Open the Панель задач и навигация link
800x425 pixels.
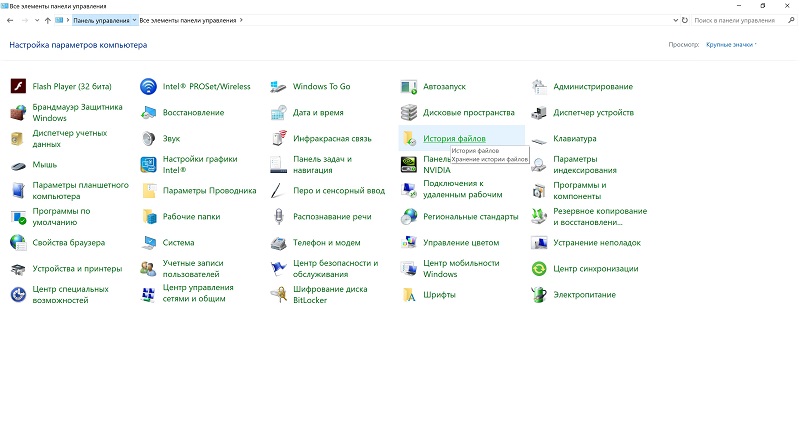[322, 164]
